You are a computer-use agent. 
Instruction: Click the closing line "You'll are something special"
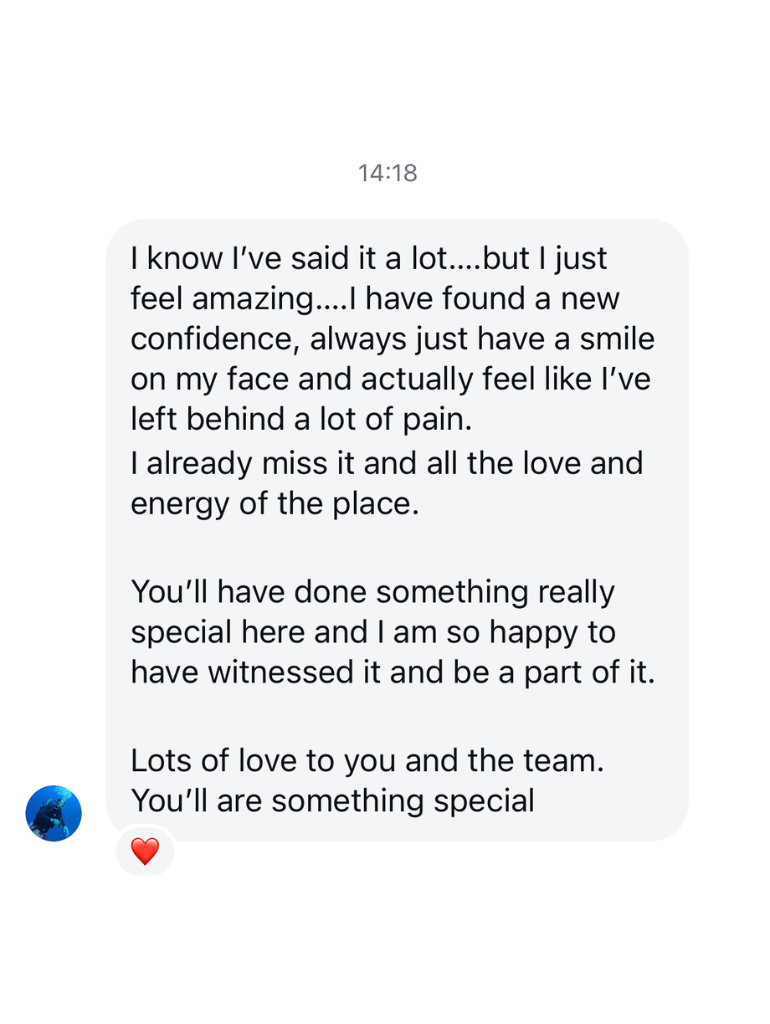[332, 801]
